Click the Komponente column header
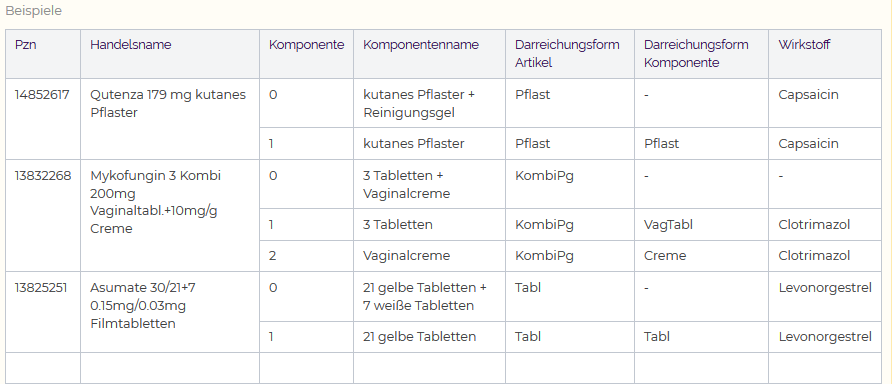This screenshot has width=893, height=384. tap(306, 54)
